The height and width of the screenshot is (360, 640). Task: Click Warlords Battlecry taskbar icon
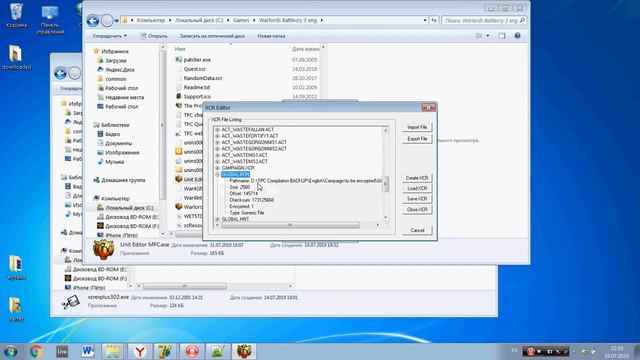[244, 351]
